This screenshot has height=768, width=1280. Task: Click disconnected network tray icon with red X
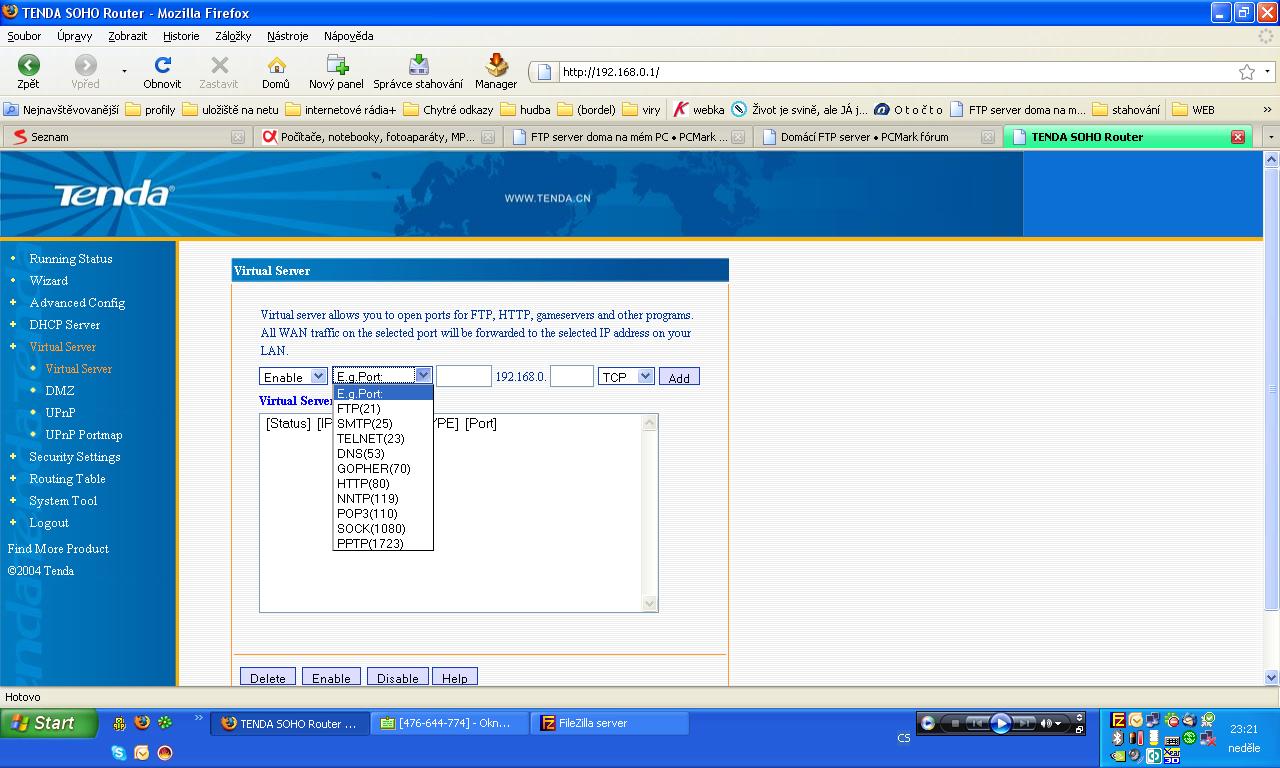click(1208, 739)
